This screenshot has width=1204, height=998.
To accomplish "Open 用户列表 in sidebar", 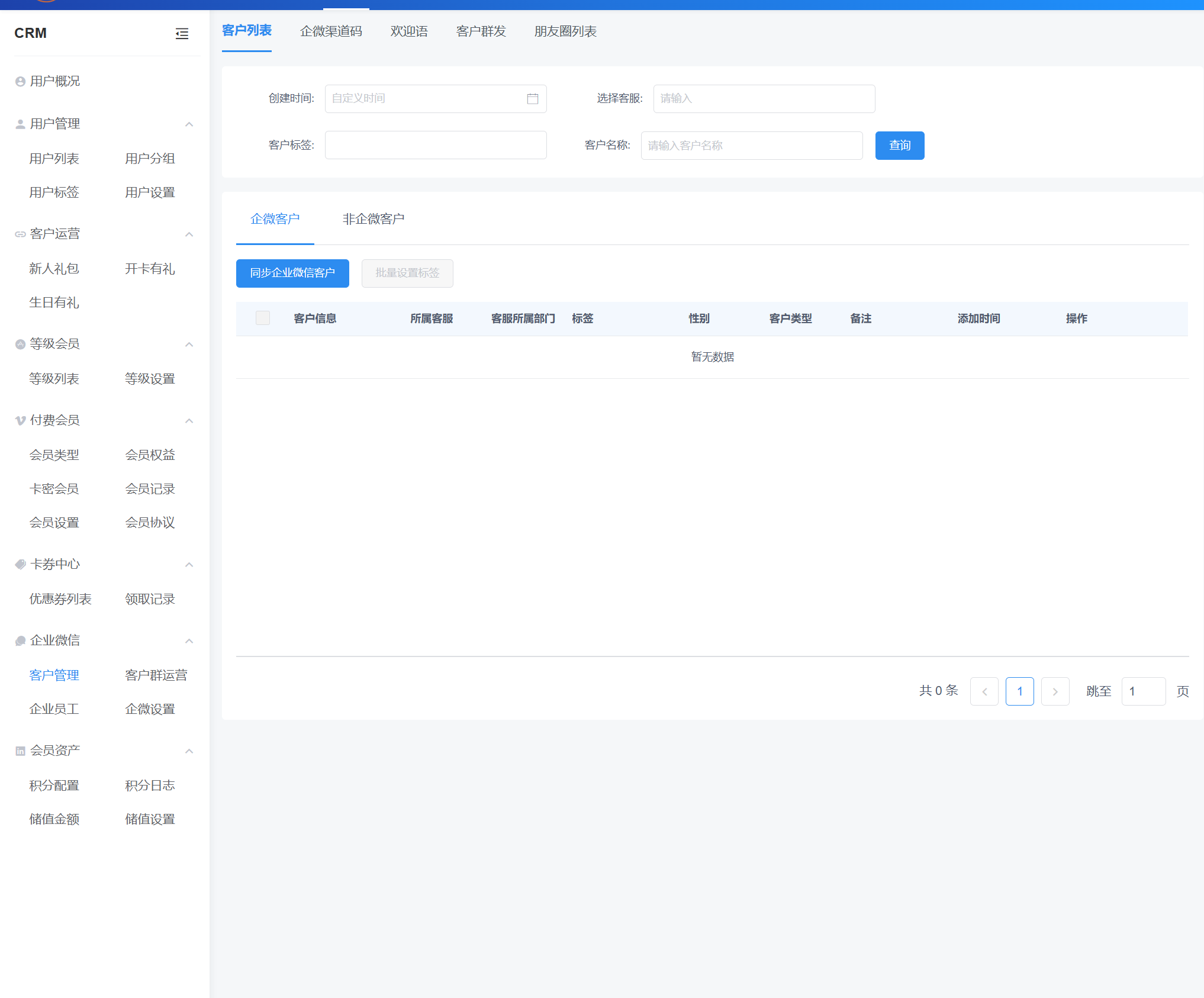I will 54,159.
